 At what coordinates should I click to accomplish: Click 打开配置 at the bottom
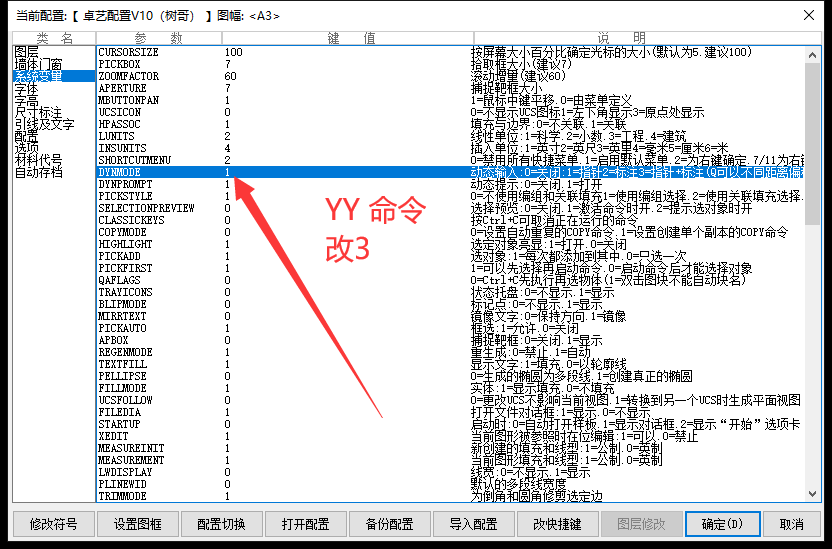(305, 524)
